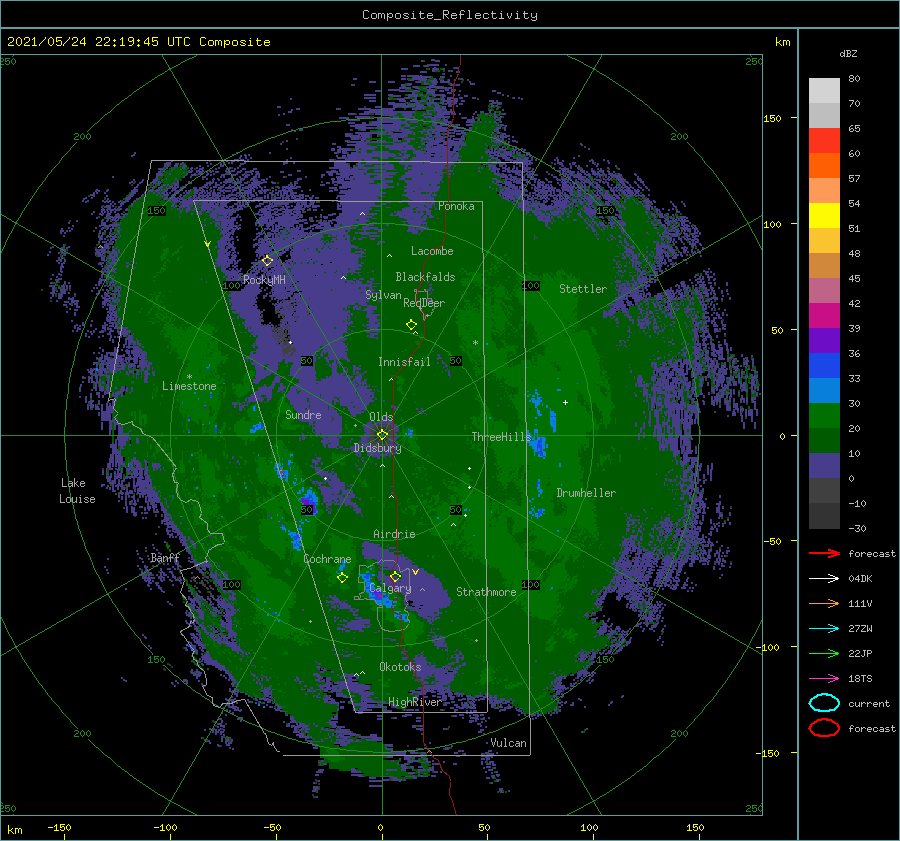Click the dBZ legend heading
The image size is (900, 841).
848,53
